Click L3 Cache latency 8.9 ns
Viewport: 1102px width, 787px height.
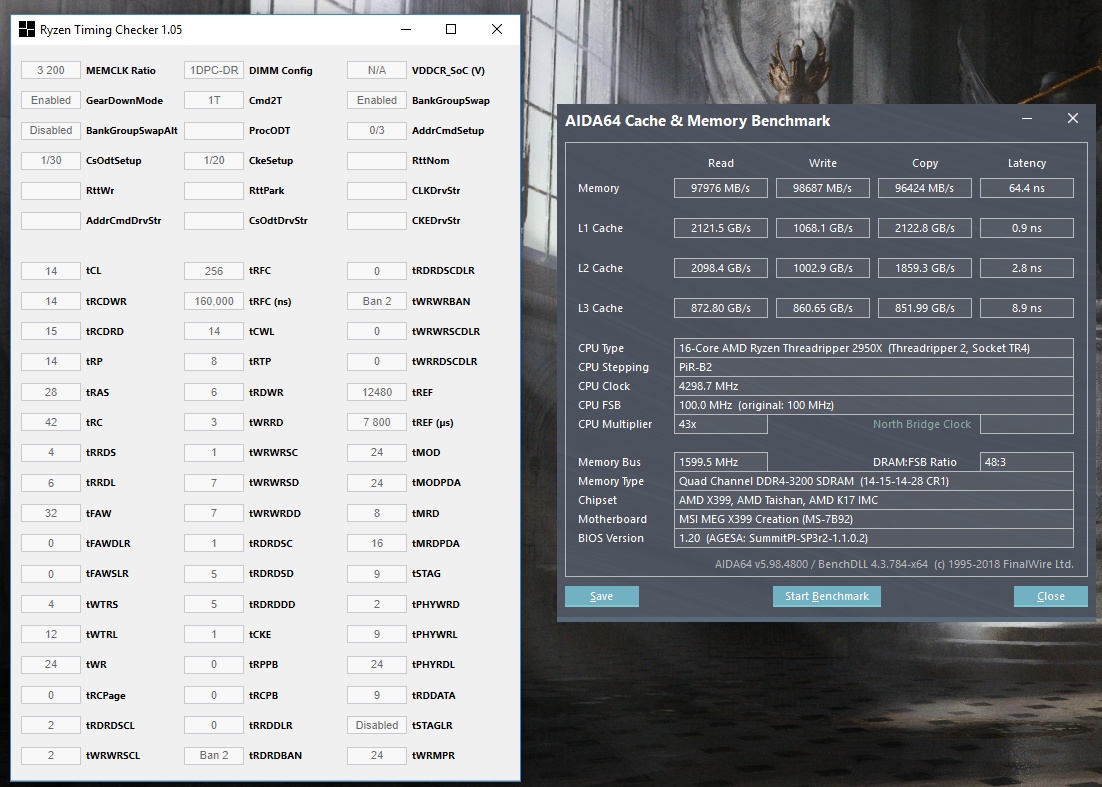click(x=1027, y=308)
